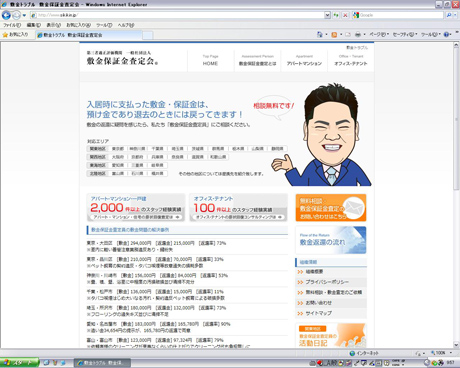This screenshot has height=368, width=460.
Task: Click the アパート・マンション 2,000件以上 banner
Action: 136,207
